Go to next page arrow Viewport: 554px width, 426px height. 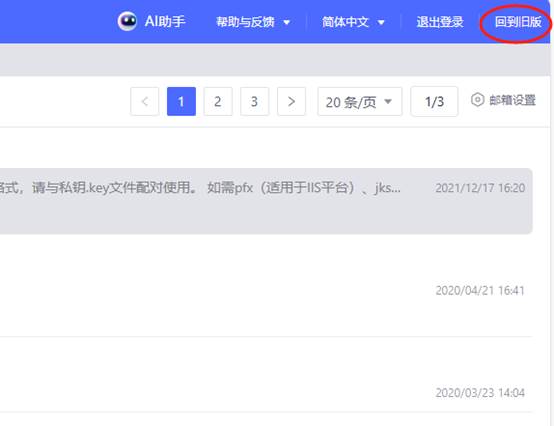[291, 101]
